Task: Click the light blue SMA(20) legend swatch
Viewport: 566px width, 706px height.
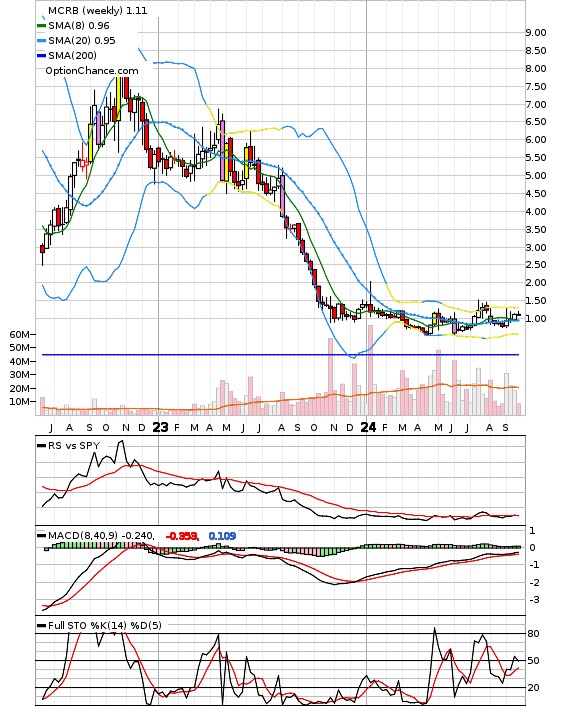Action: click(41, 41)
